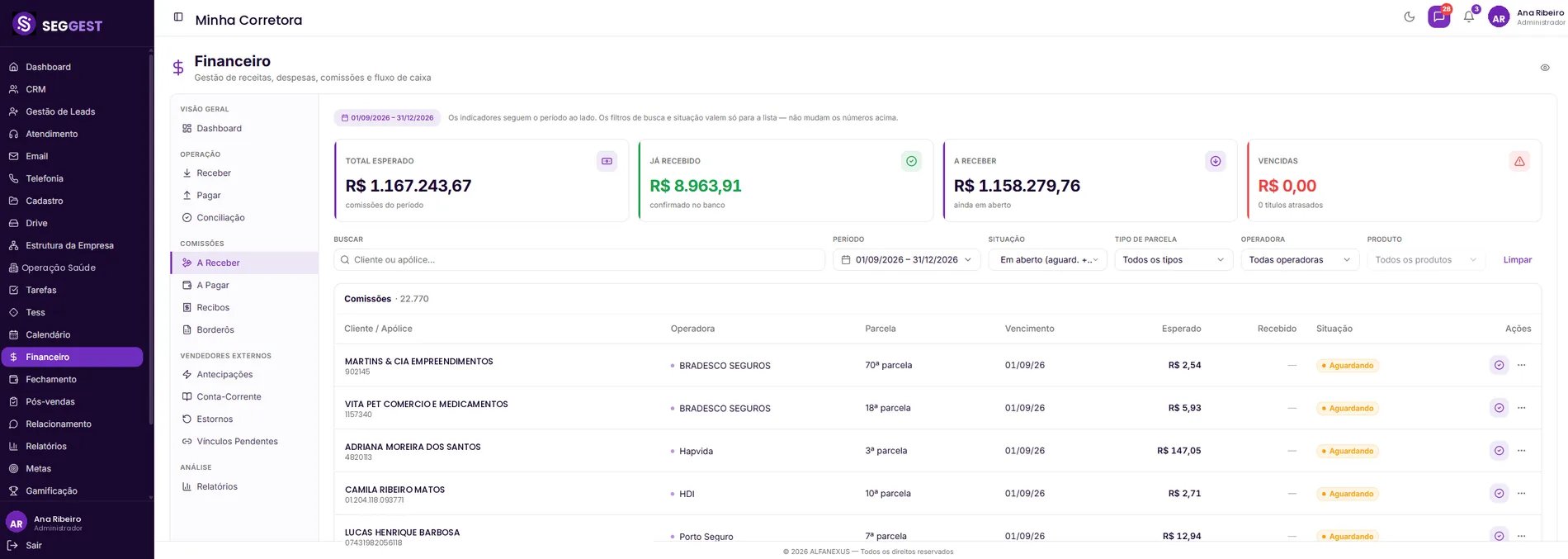Open Gamificação in sidebar
Image resolution: width=1568 pixels, height=559 pixels.
point(73,490)
